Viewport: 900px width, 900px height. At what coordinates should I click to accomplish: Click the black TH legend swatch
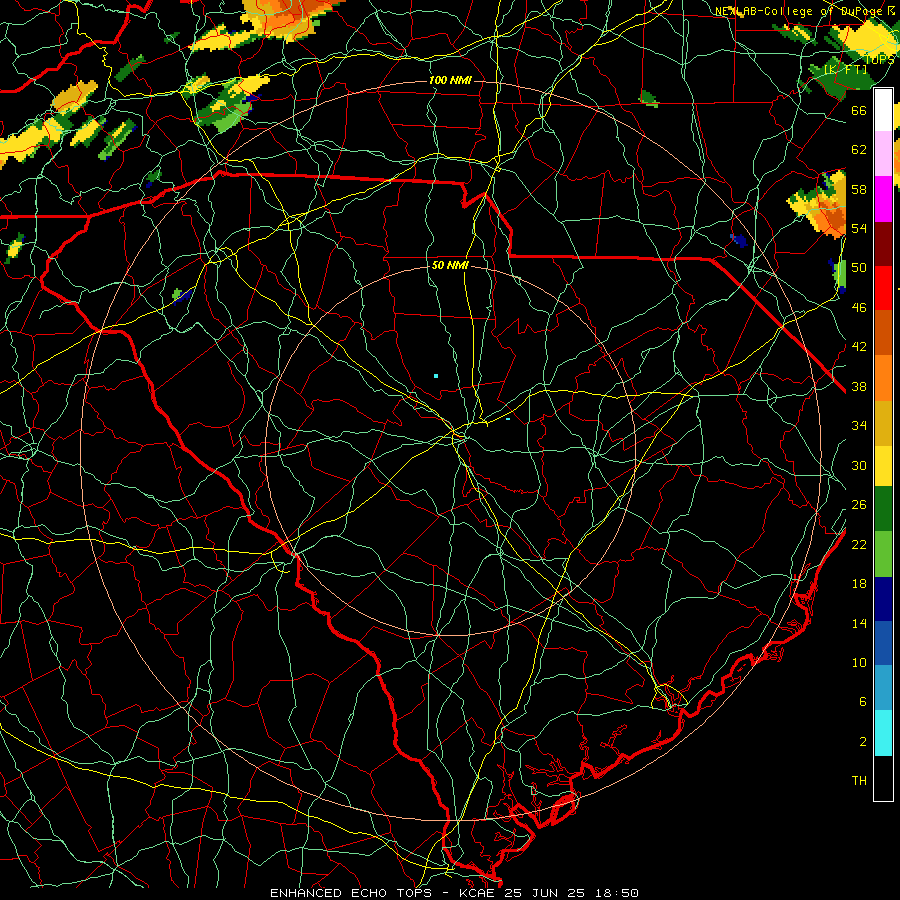(883, 778)
